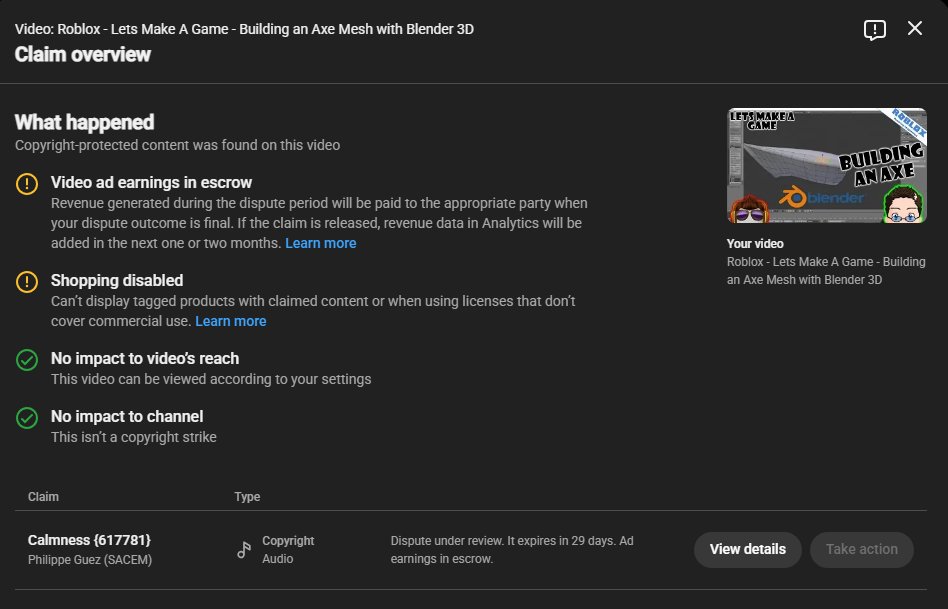The image size is (948, 609).
Task: Click warning icon beside Video ad earnings
Action: coord(27,184)
